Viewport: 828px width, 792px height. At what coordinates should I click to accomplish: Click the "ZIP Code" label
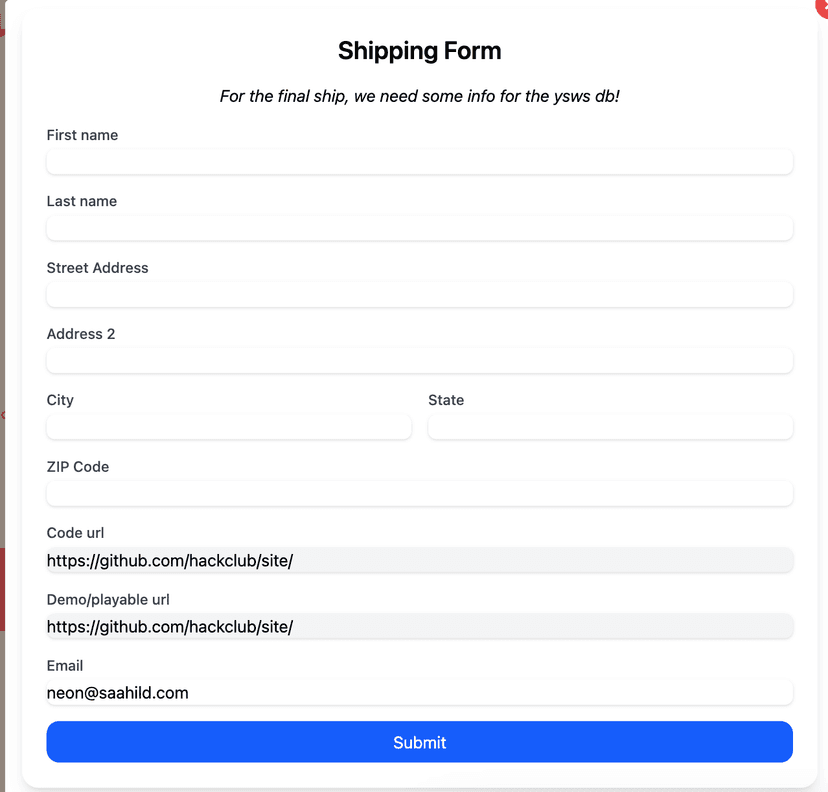click(78, 467)
